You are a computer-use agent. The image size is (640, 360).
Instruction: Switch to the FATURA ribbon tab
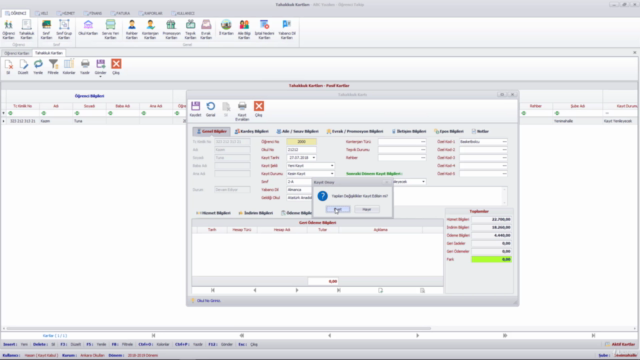(120, 13)
